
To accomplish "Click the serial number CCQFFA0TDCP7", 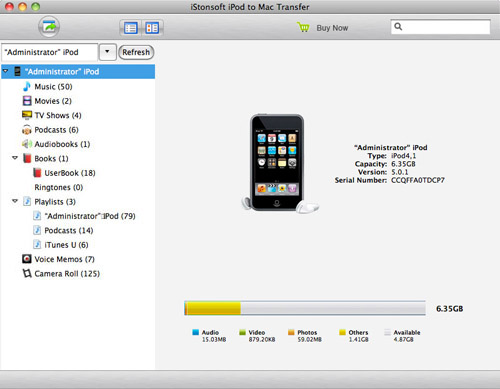I will pyautogui.click(x=418, y=180).
